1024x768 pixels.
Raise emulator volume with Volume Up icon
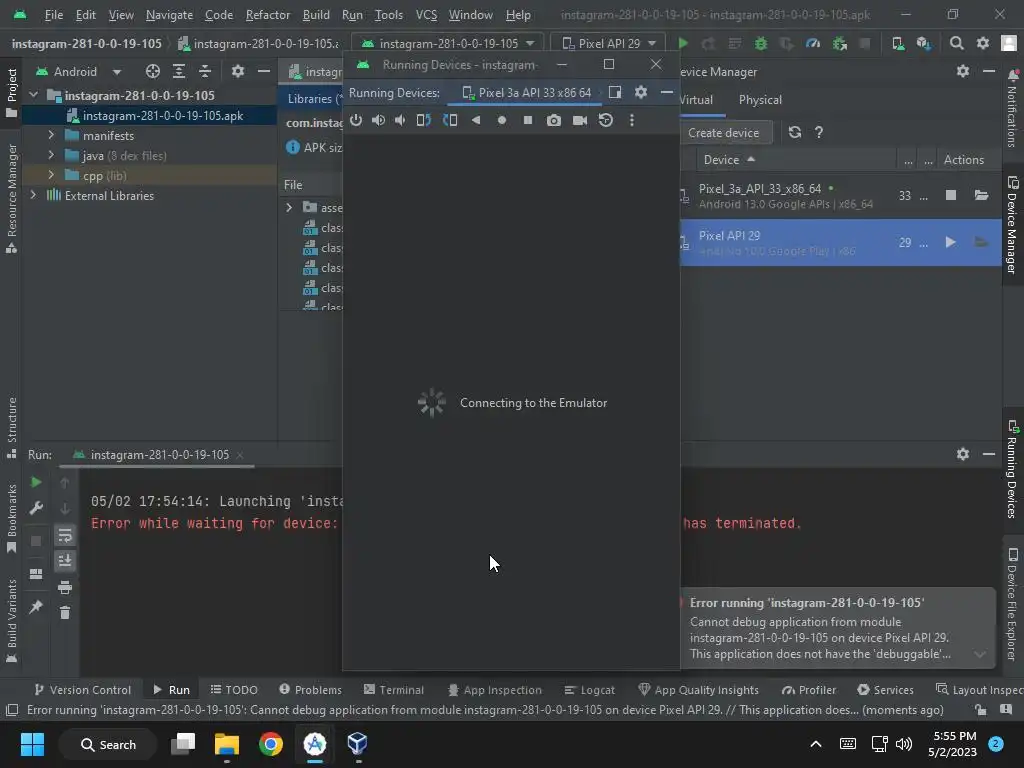click(378, 120)
